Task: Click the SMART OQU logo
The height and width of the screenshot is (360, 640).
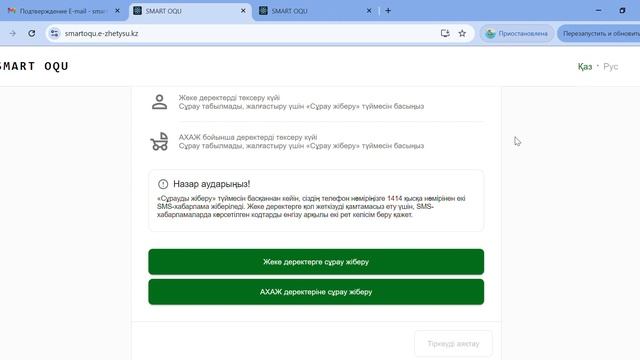Action: [x=34, y=66]
